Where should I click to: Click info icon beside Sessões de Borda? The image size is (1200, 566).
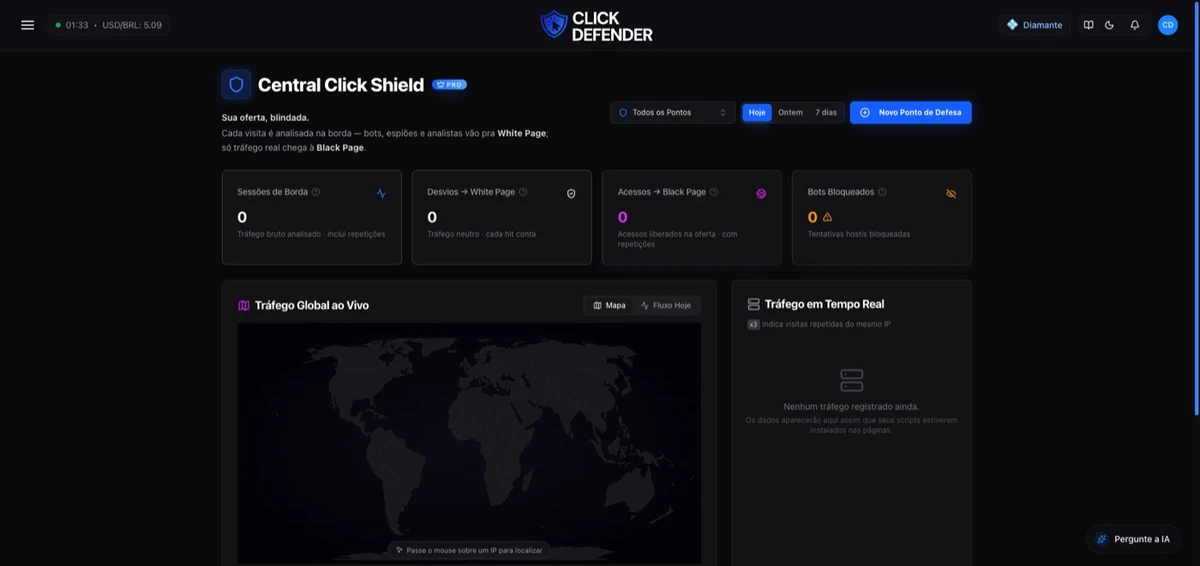click(x=316, y=192)
